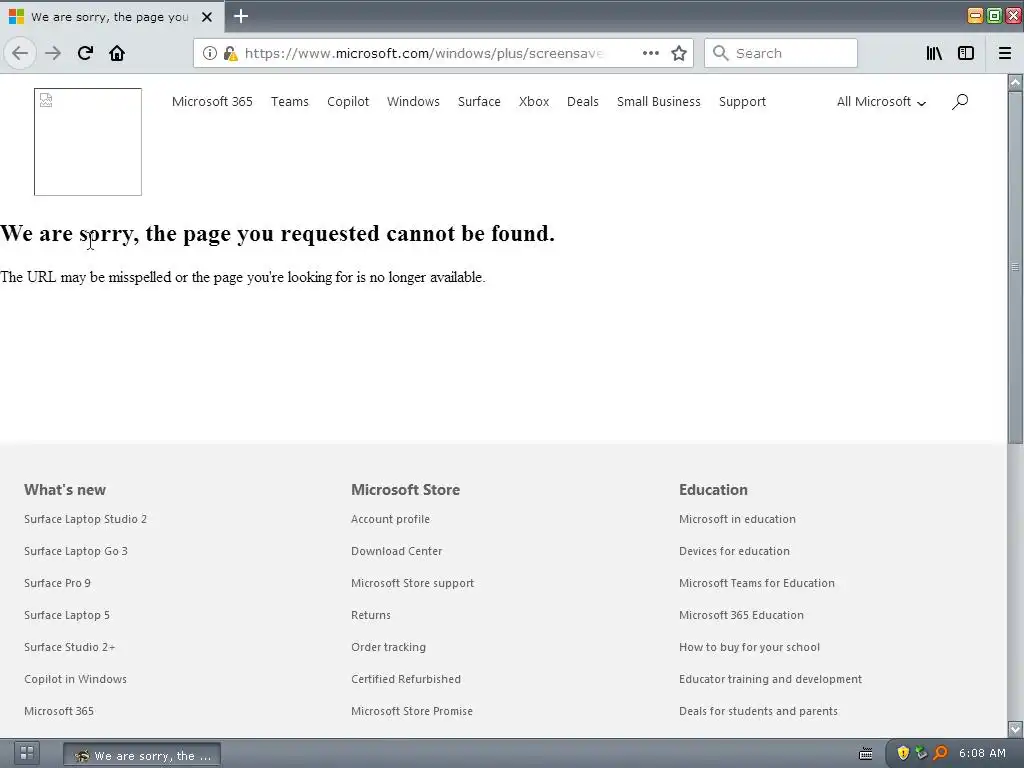Open Microsoft Store support link

(413, 583)
